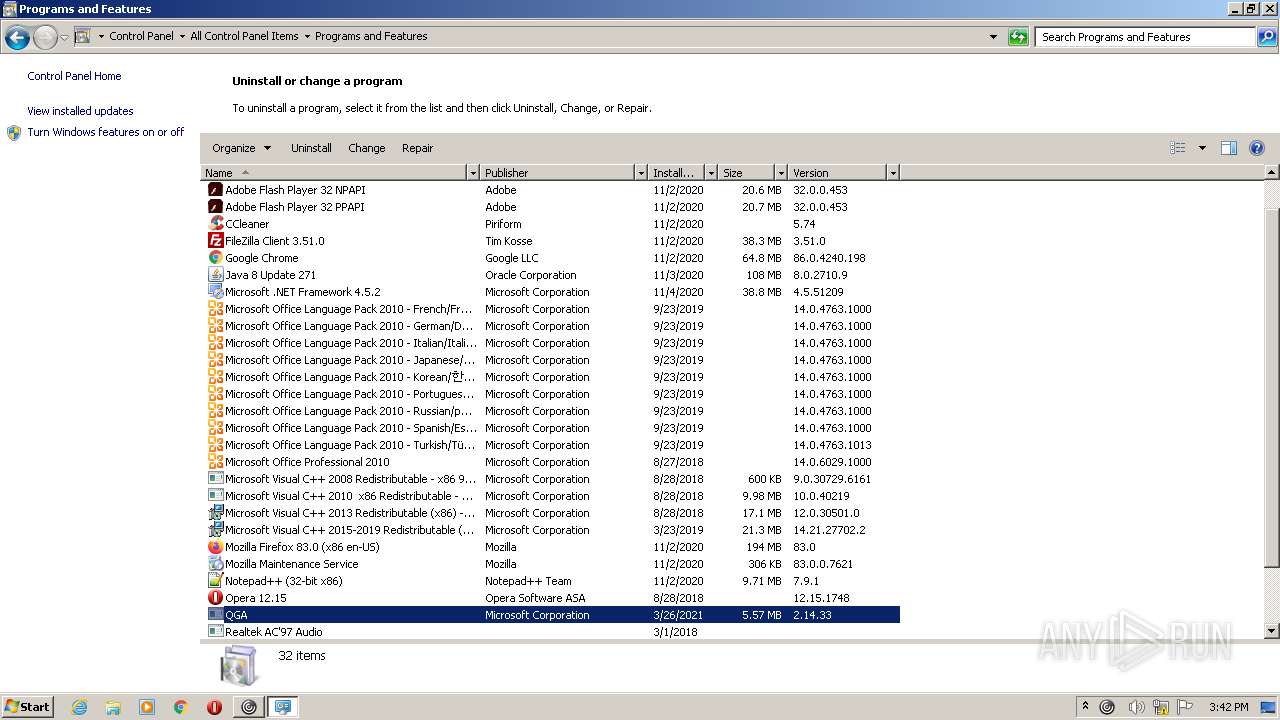Click the Opera 12.15 icon in list

[x=215, y=598]
